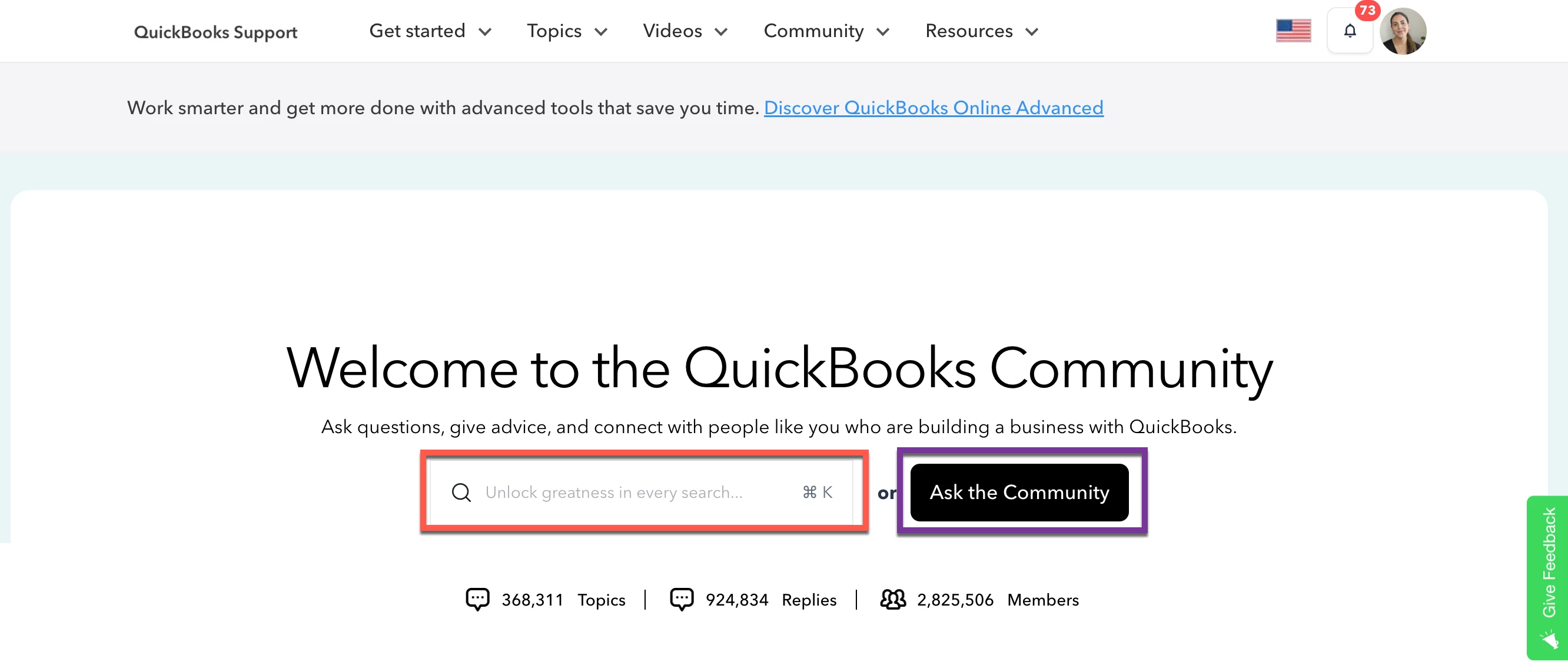Viewport: 1568px width, 665px height.
Task: Click the 'Ask questions, give advice' subtitle
Action: (x=779, y=427)
